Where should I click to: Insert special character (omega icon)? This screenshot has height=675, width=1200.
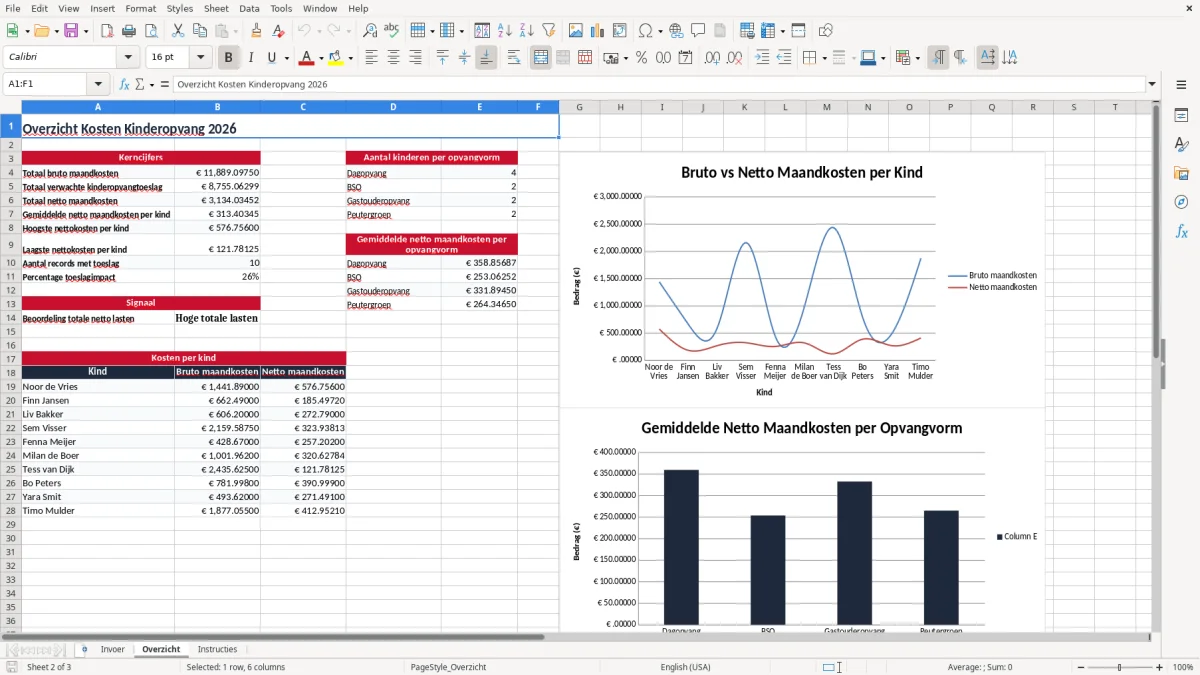(x=645, y=31)
